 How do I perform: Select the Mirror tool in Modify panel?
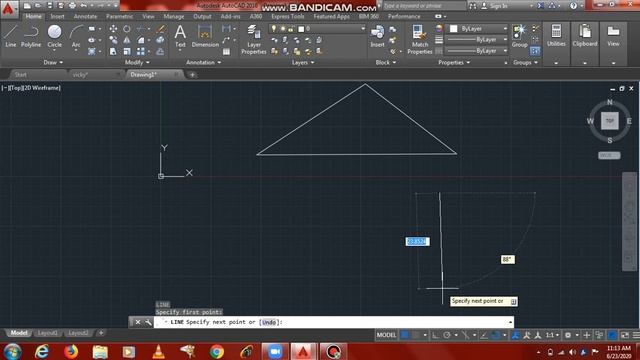[x=127, y=40]
